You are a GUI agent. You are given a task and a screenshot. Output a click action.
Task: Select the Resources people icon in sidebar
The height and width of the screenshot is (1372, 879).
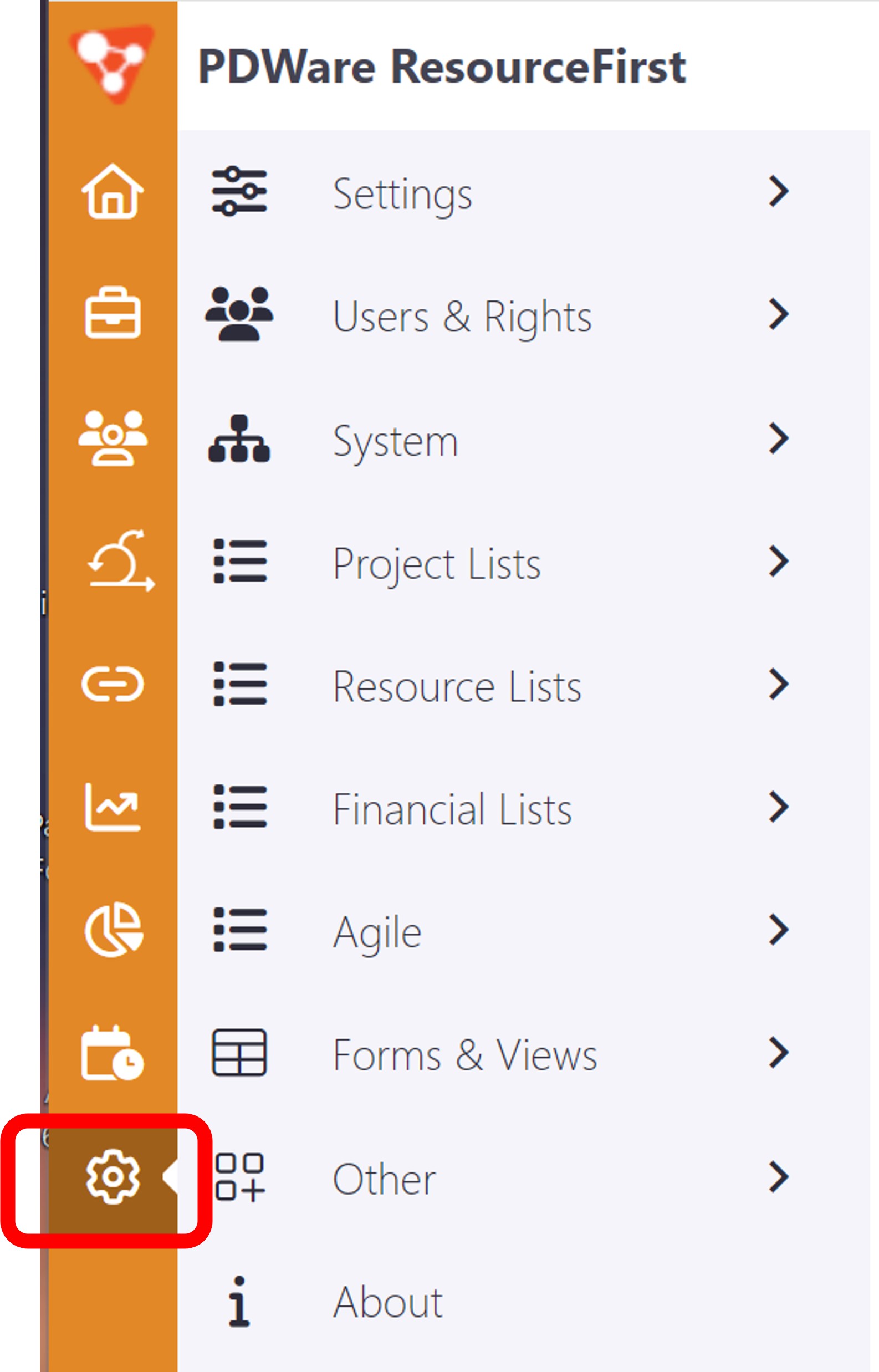pyautogui.click(x=113, y=440)
